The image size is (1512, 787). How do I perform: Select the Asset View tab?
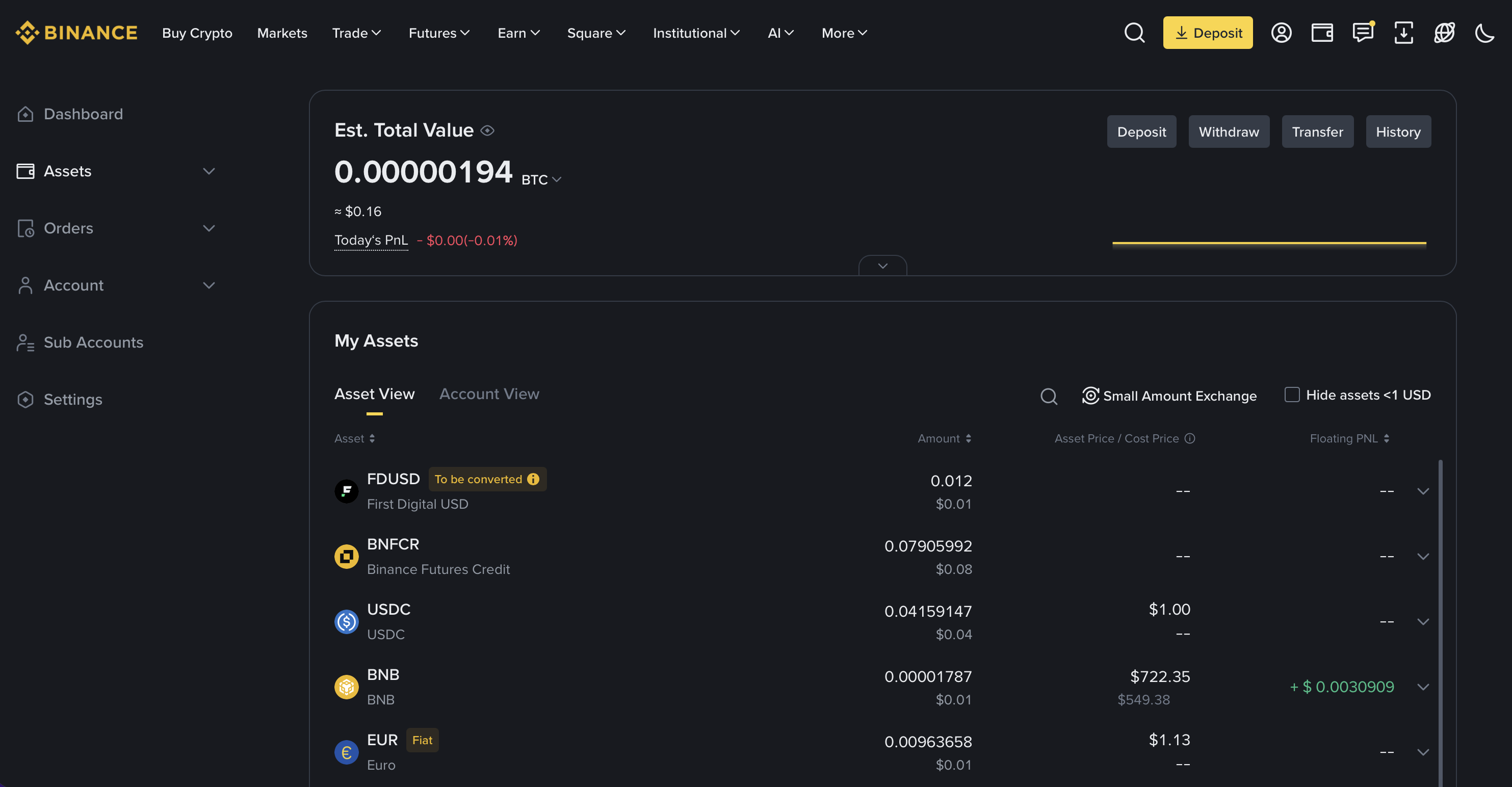click(x=375, y=394)
